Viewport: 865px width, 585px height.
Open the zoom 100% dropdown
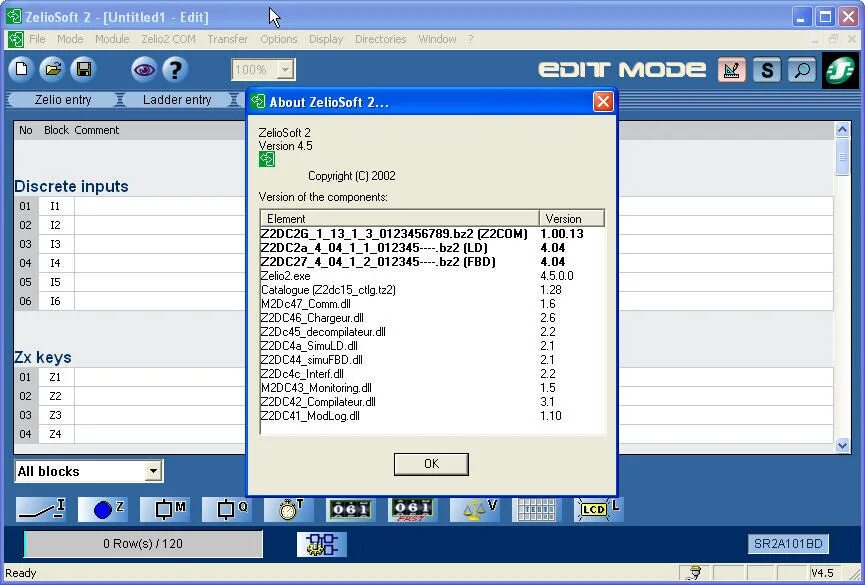tap(285, 70)
